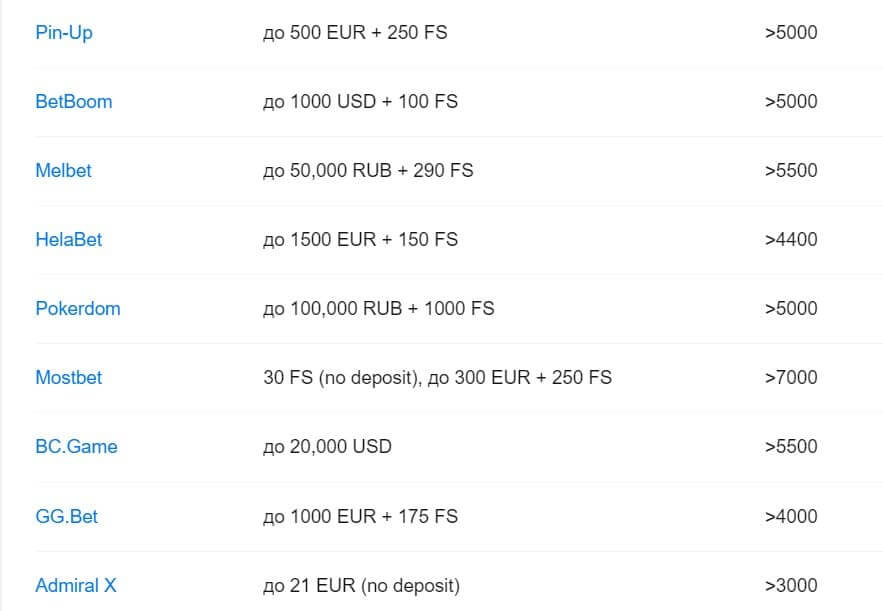883x611 pixels.
Task: Open the Pin-Up casino link
Action: [64, 33]
